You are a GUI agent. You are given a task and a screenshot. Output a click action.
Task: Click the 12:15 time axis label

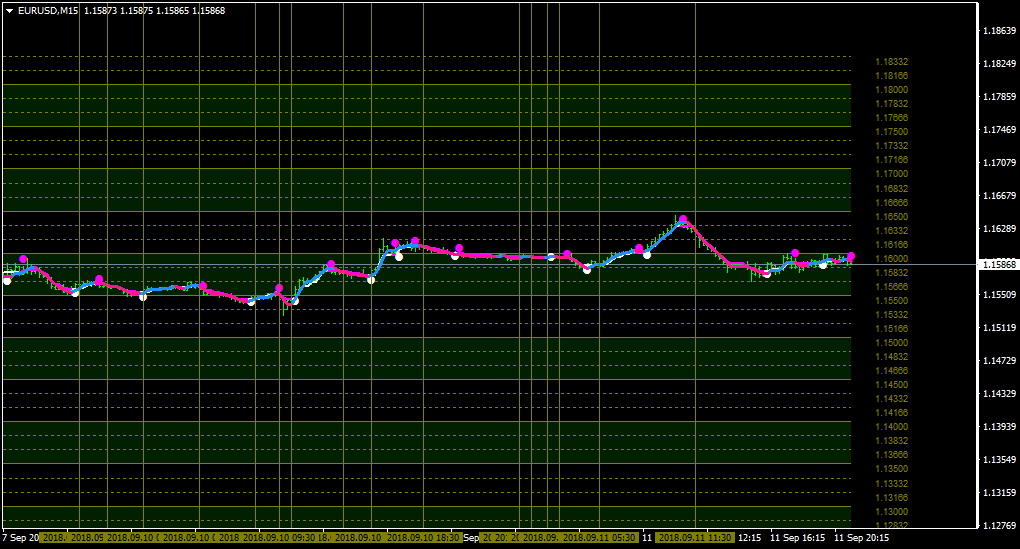749,538
